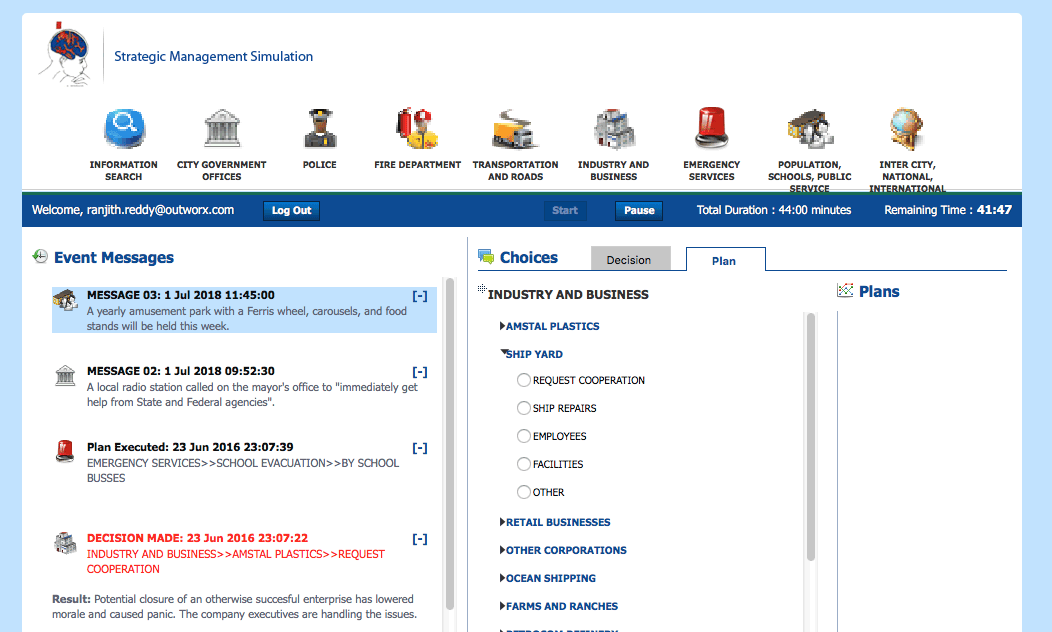This screenshot has height=632, width=1052.
Task: Click the Strategic Management Simulation title
Action: [213, 56]
